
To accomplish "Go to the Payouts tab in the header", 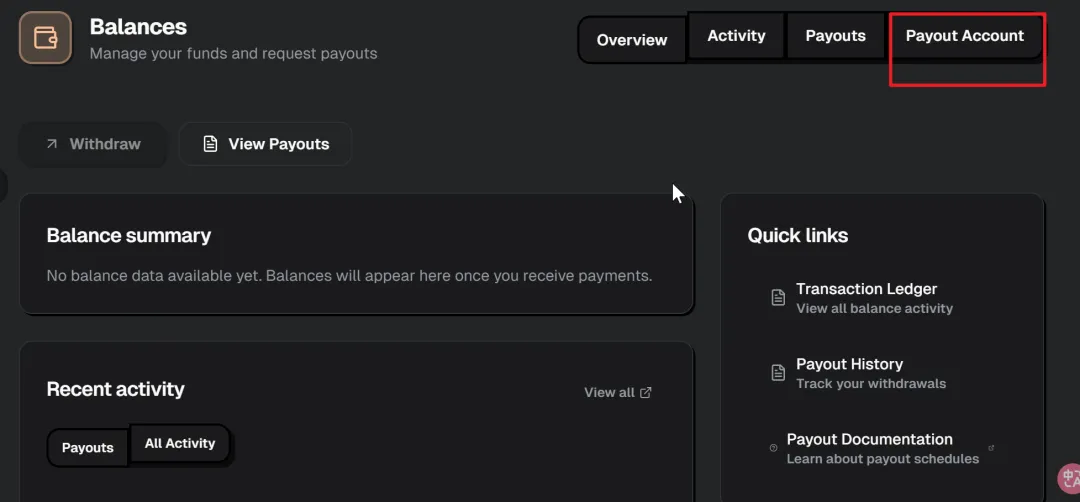I will click(835, 36).
